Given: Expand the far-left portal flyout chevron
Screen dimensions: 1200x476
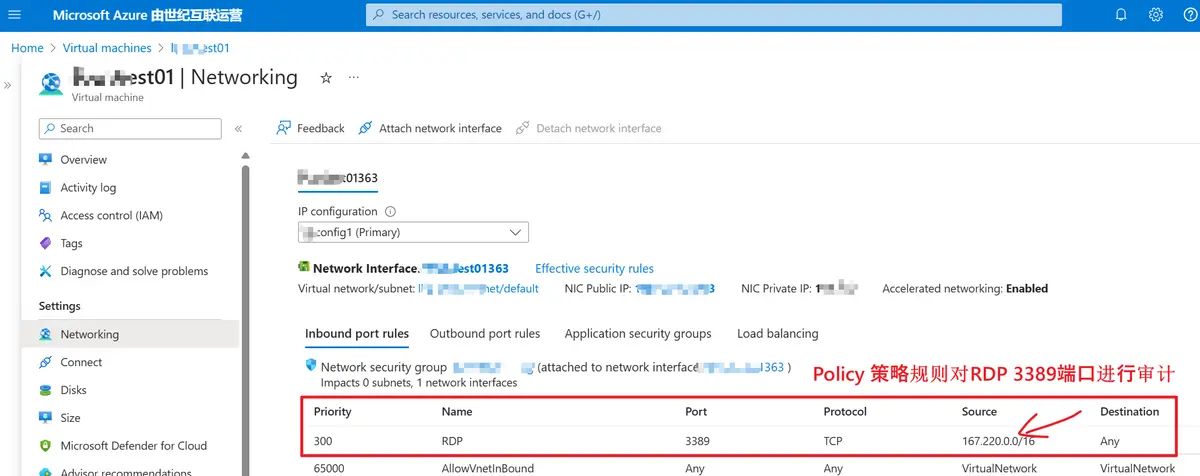Looking at the screenshot, I should coord(8,86).
